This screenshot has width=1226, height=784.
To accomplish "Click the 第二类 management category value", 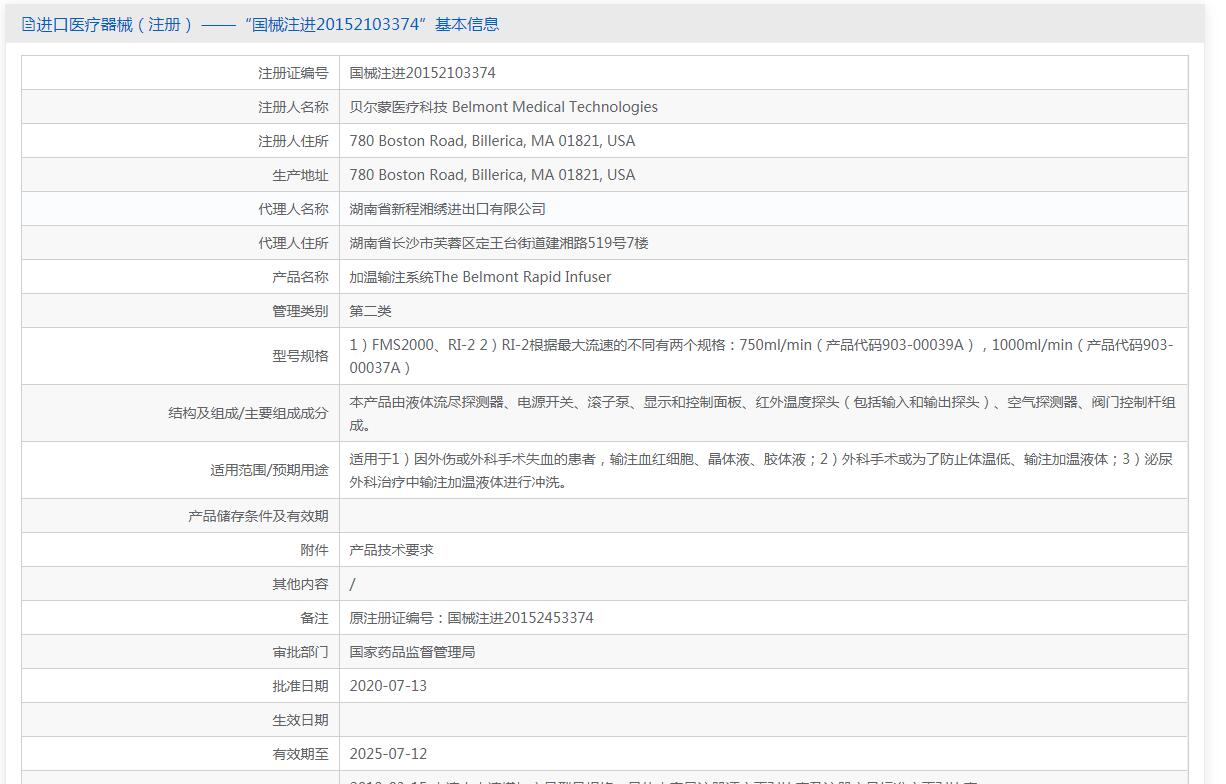I will tap(370, 311).
